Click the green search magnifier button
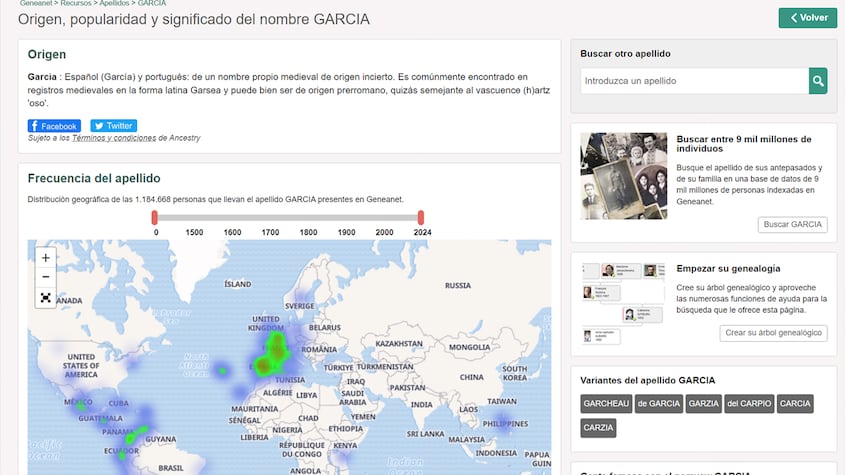Image resolution: width=845 pixels, height=475 pixels. pyautogui.click(x=818, y=81)
